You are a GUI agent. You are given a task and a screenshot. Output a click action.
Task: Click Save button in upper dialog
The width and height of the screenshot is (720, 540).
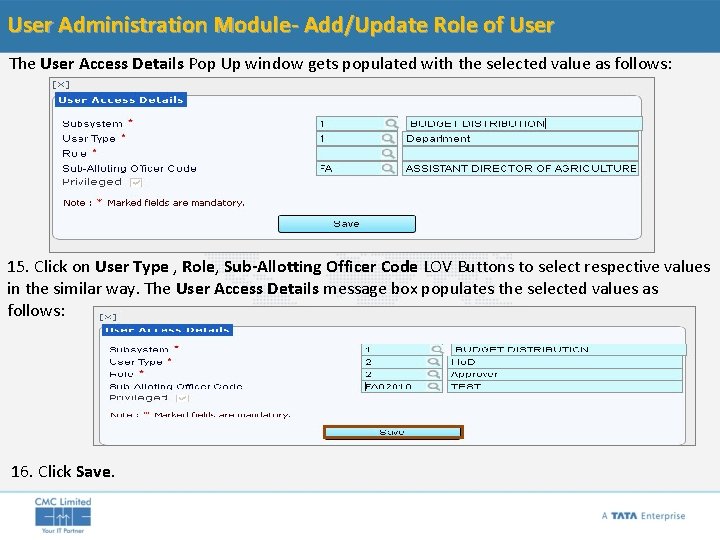(347, 224)
